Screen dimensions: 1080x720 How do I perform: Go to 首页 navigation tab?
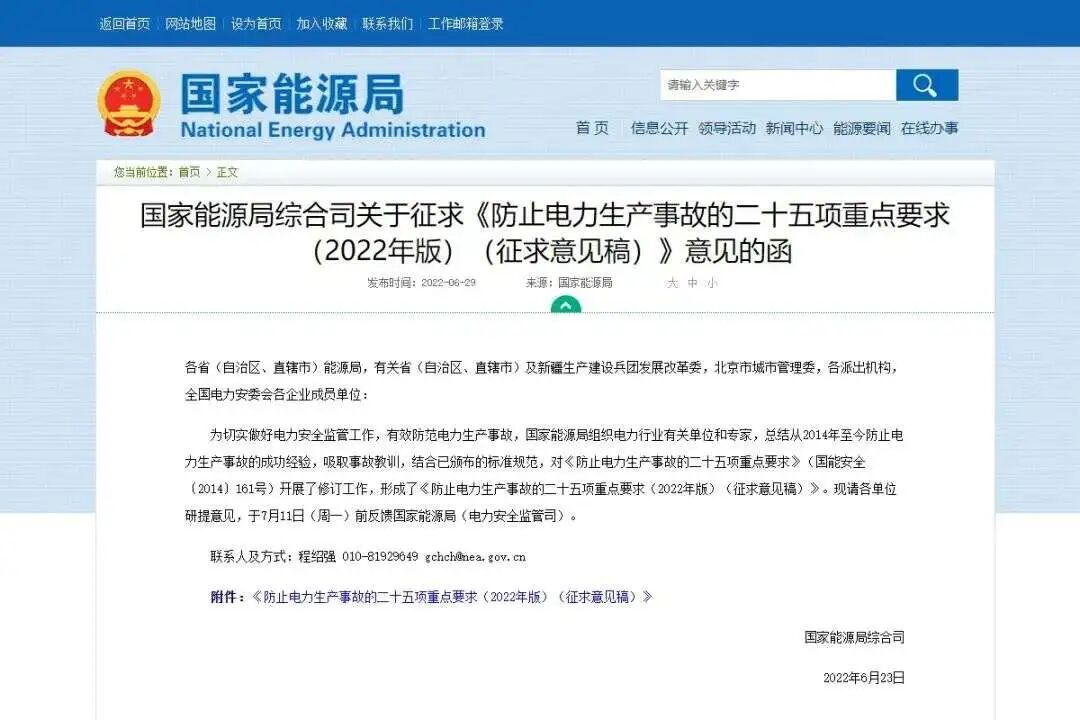pyautogui.click(x=592, y=128)
